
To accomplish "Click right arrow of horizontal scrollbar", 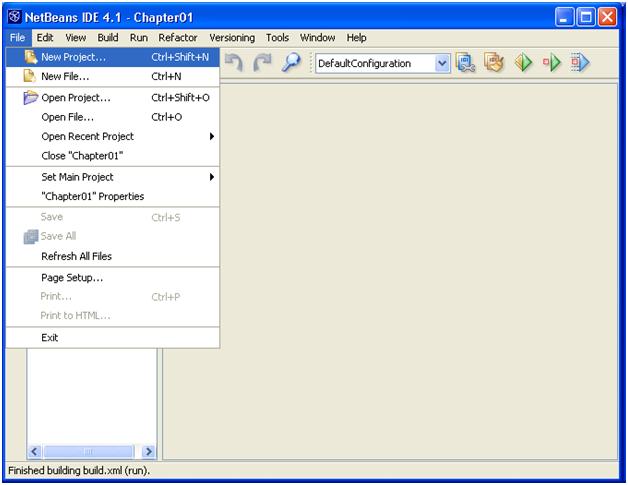I will point(149,451).
